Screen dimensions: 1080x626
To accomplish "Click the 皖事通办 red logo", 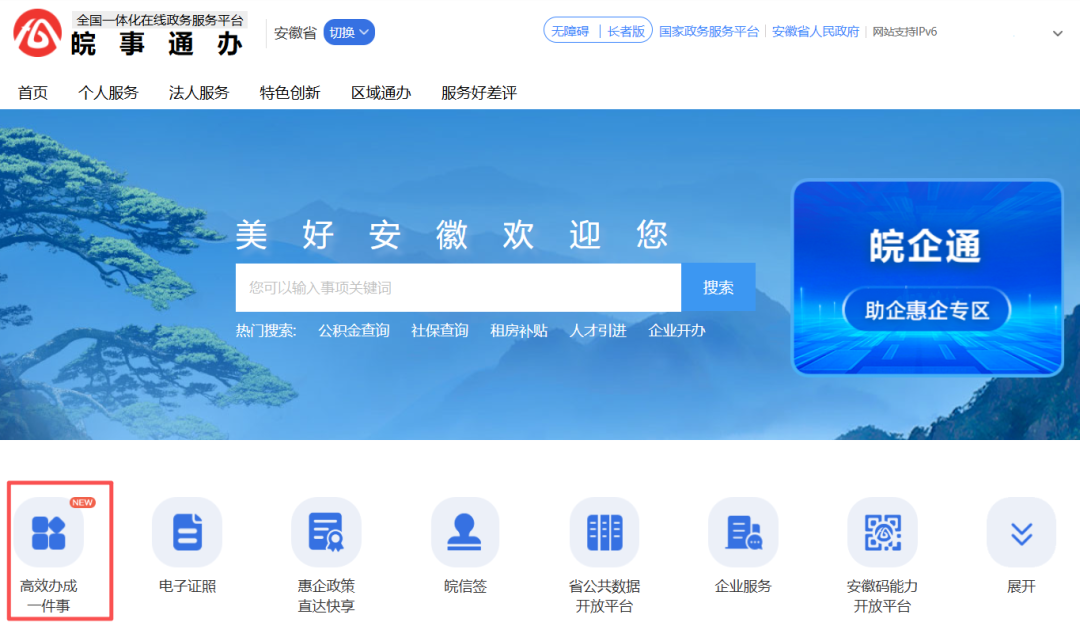I will pos(37,33).
